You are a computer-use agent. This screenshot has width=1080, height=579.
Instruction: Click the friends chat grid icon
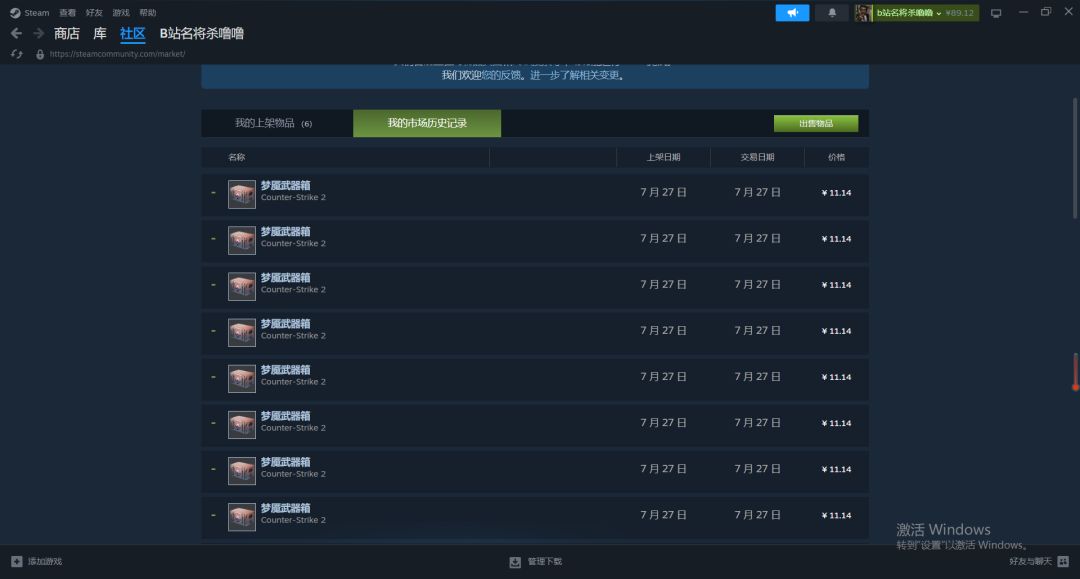(x=1063, y=562)
